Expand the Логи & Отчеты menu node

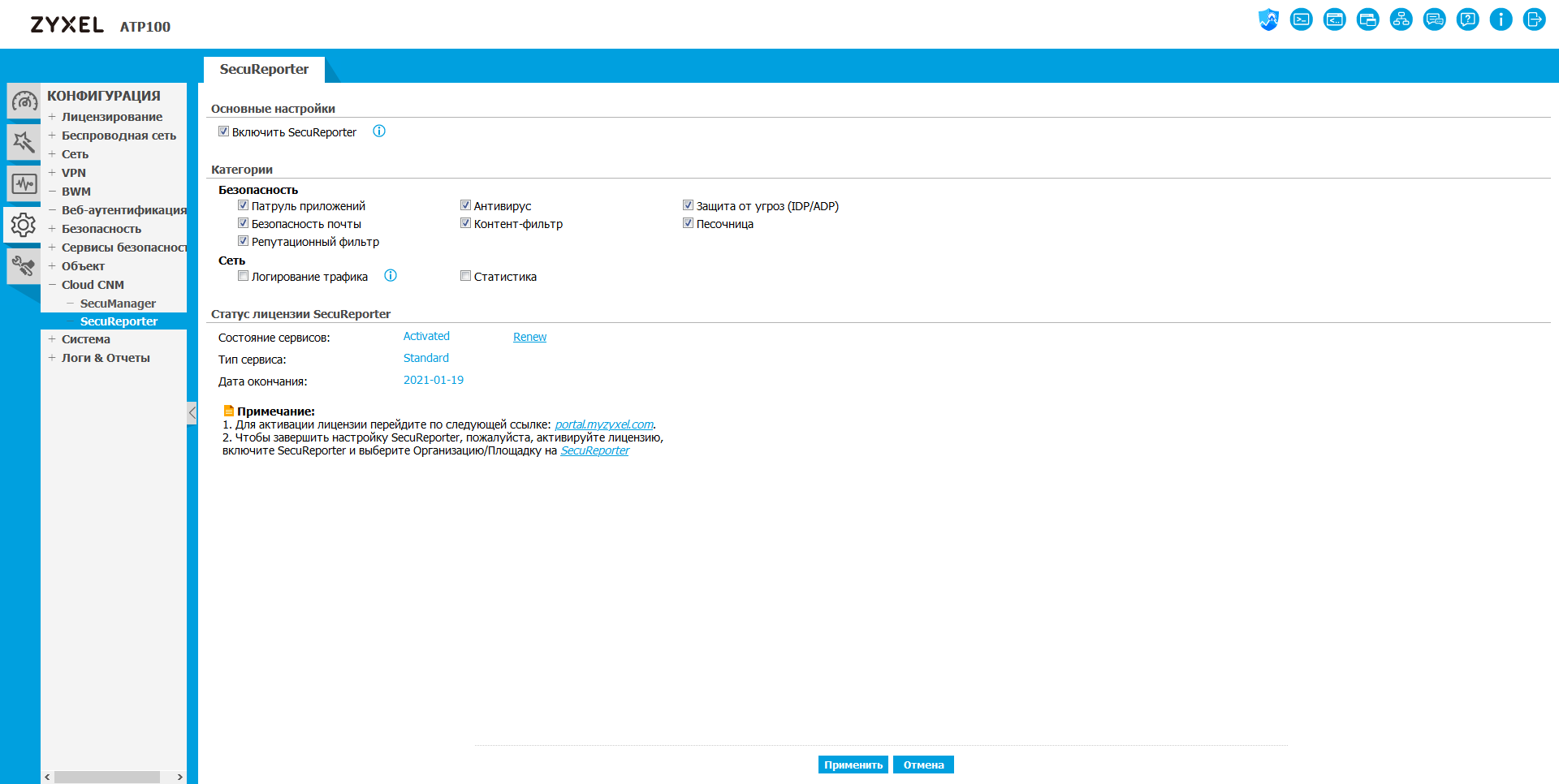(52, 358)
